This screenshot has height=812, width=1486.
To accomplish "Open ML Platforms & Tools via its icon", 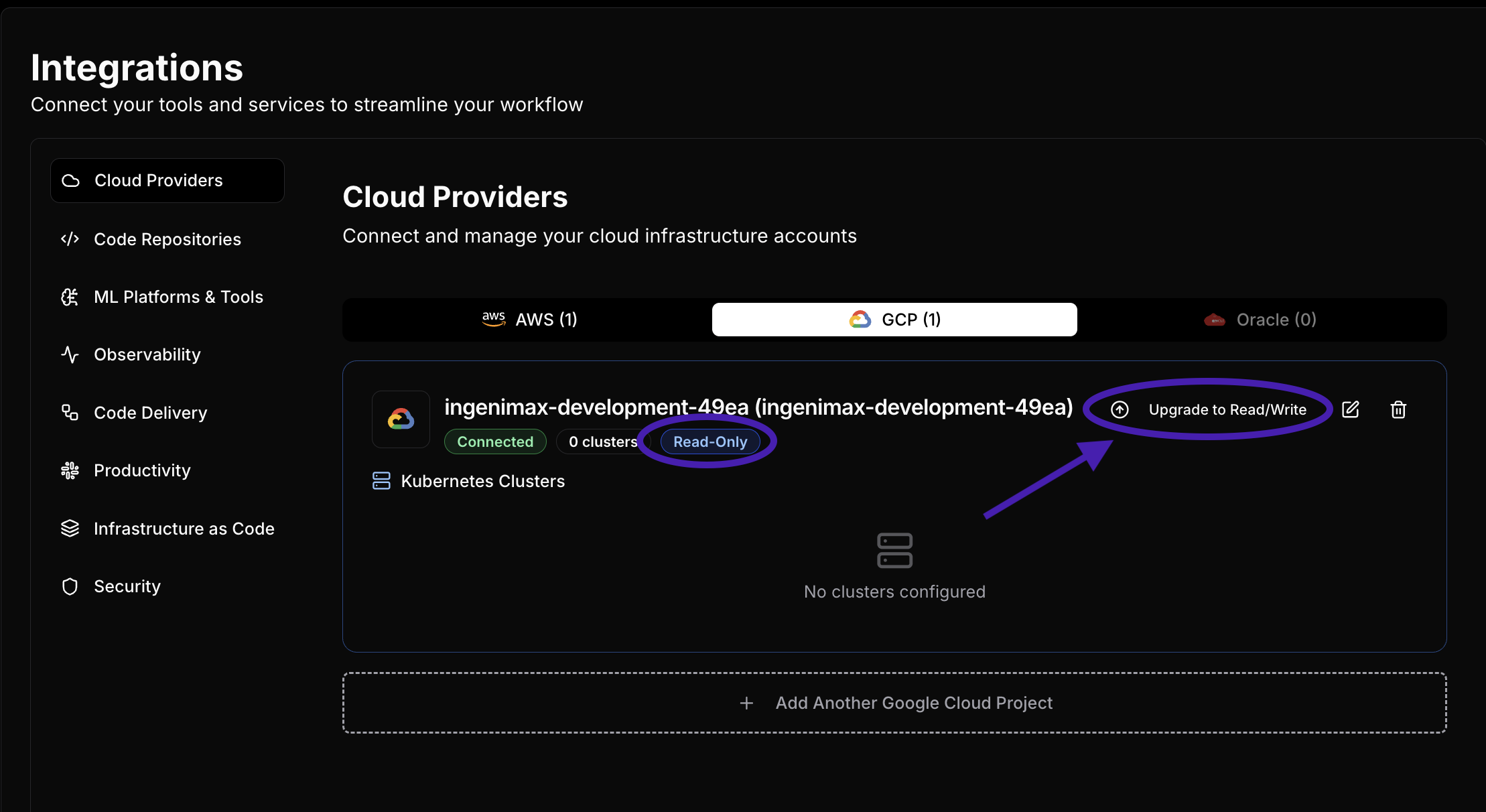I will tap(70, 297).
